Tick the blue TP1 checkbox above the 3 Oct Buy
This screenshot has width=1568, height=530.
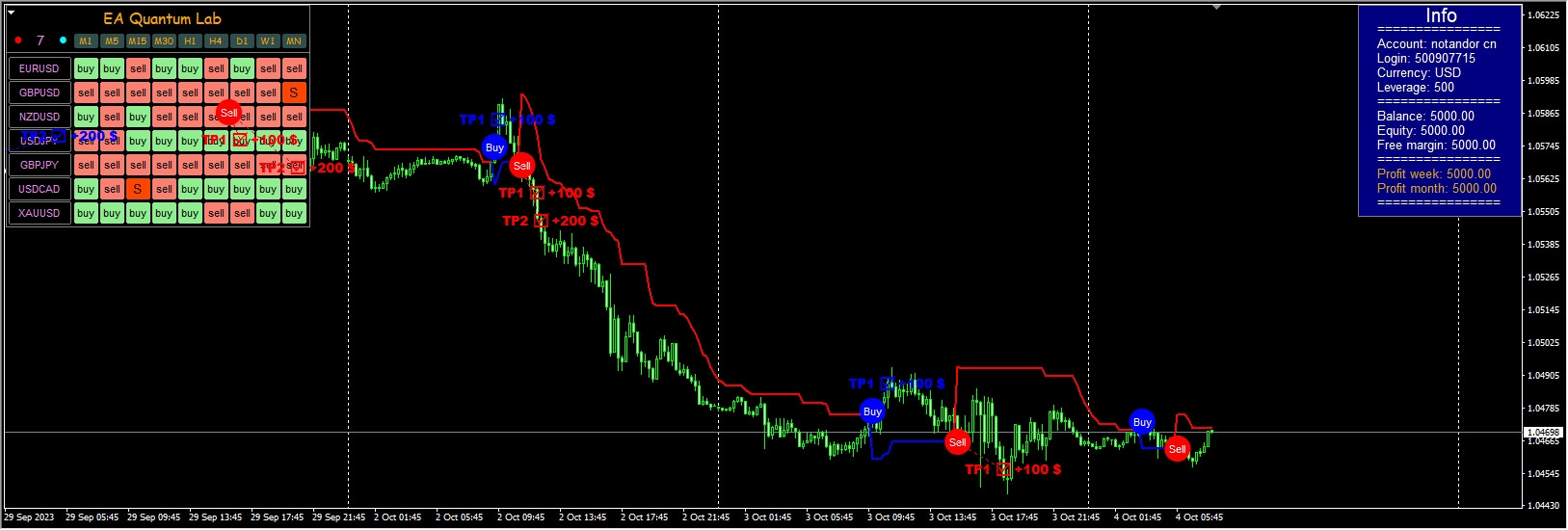(887, 384)
